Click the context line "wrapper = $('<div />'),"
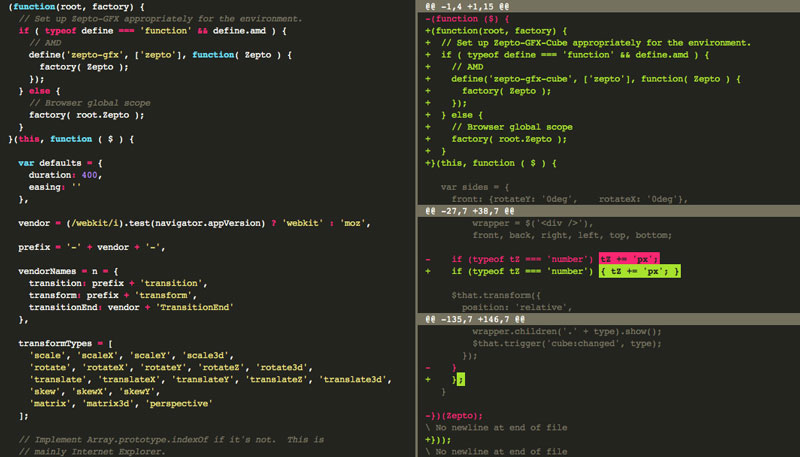800x457 pixels. tap(533, 223)
